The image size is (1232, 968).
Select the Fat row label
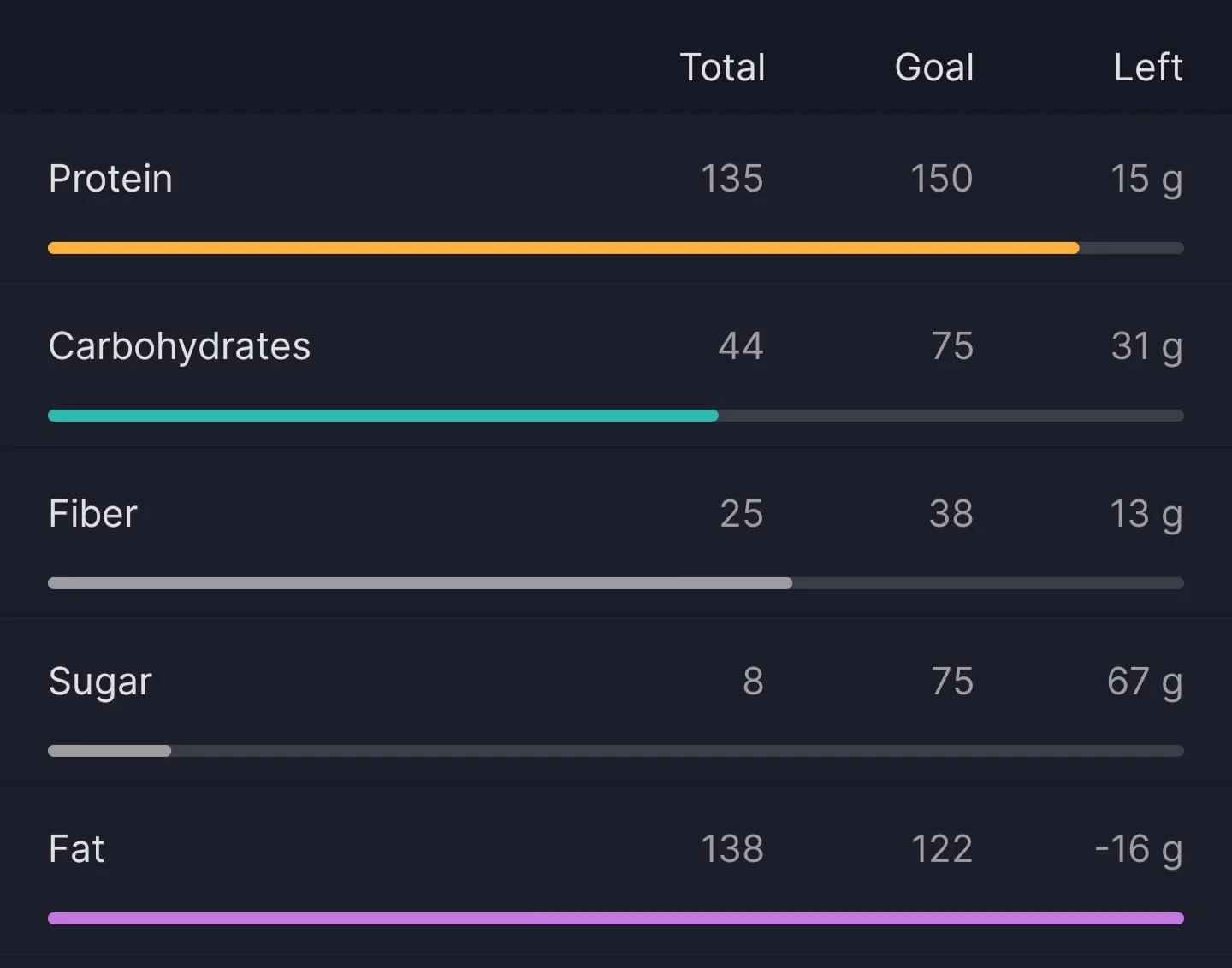click(77, 849)
